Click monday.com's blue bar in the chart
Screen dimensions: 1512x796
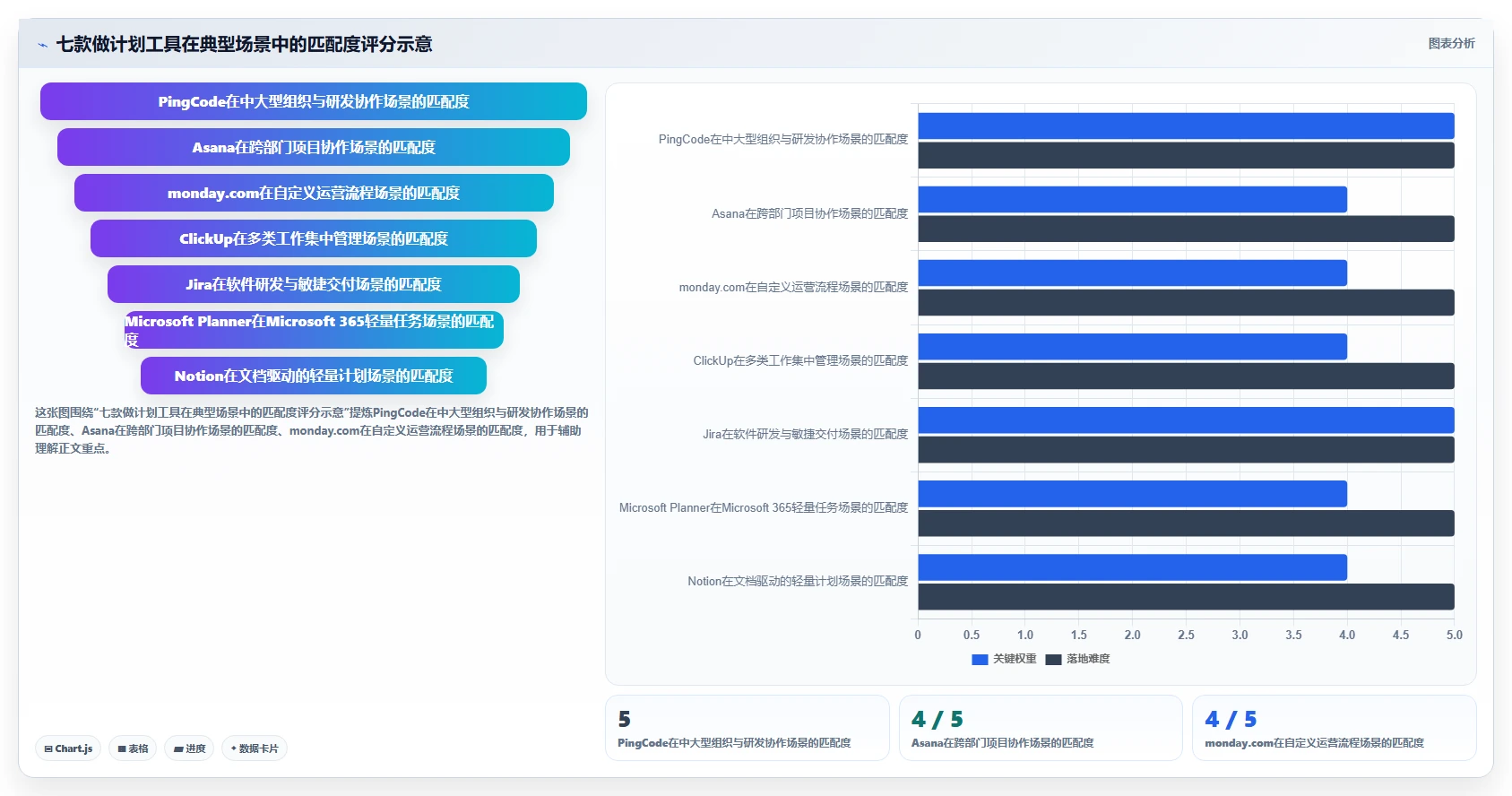(1132, 273)
